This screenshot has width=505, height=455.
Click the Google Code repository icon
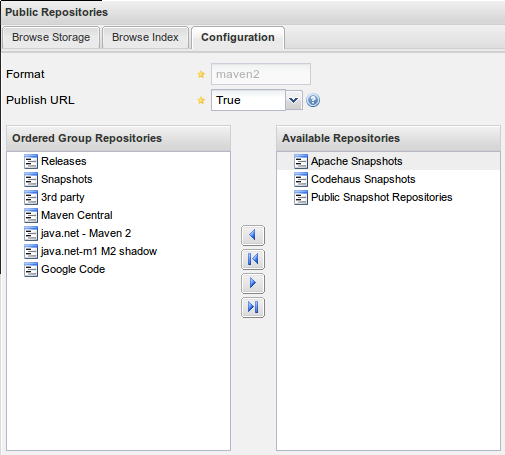31,270
